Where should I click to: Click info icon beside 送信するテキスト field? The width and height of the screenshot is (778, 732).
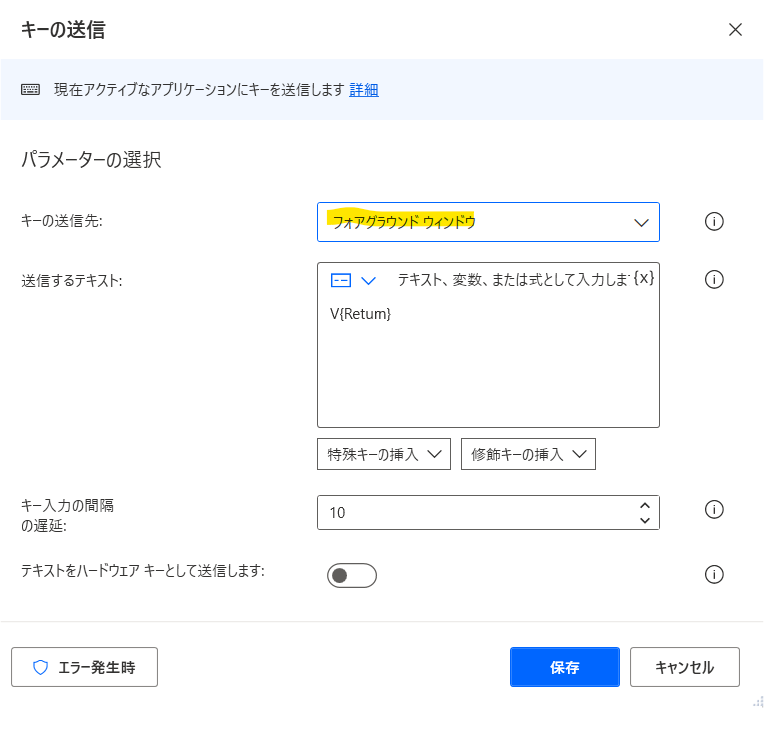[714, 279]
